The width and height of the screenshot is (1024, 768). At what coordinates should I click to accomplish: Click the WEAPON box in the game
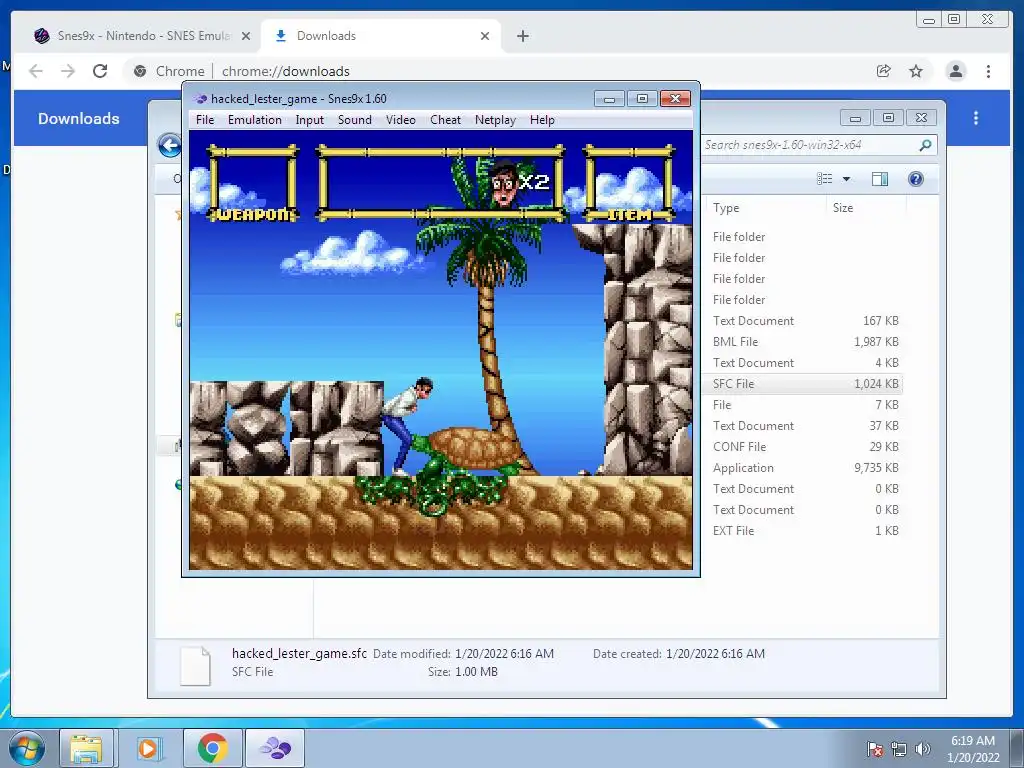pos(252,184)
